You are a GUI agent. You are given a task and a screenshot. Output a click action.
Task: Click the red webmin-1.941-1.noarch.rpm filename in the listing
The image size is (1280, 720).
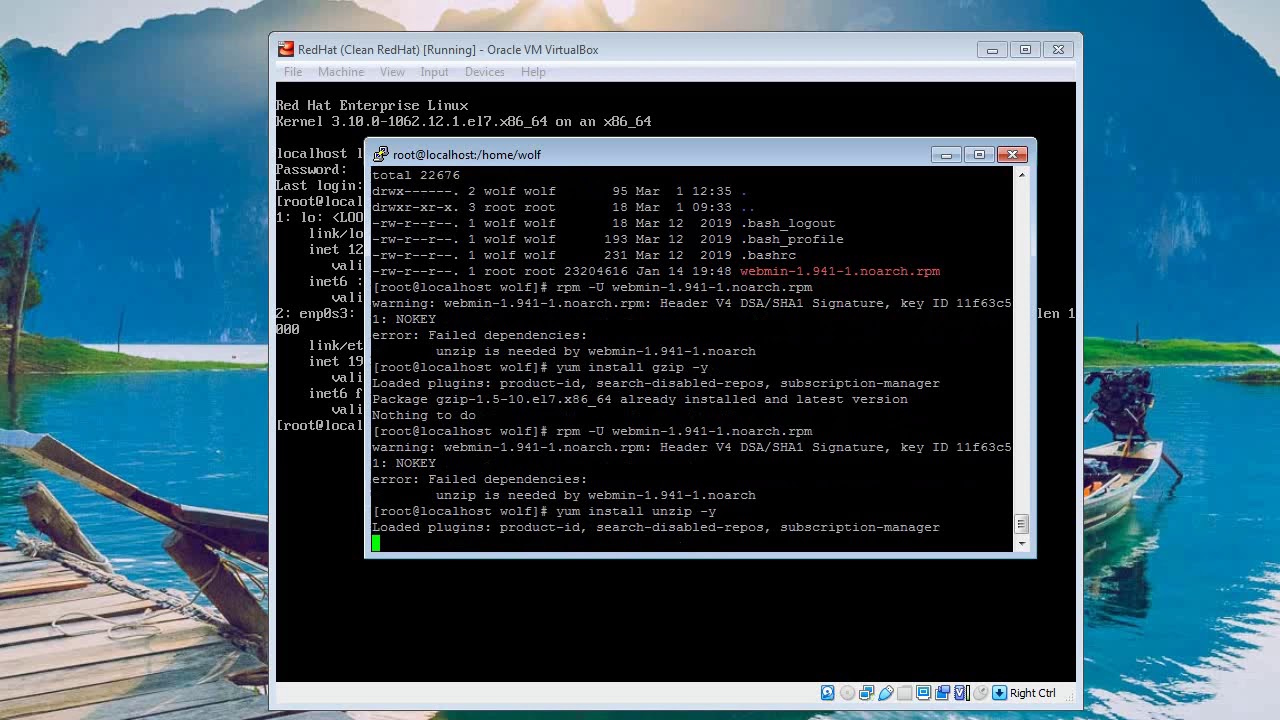click(840, 271)
